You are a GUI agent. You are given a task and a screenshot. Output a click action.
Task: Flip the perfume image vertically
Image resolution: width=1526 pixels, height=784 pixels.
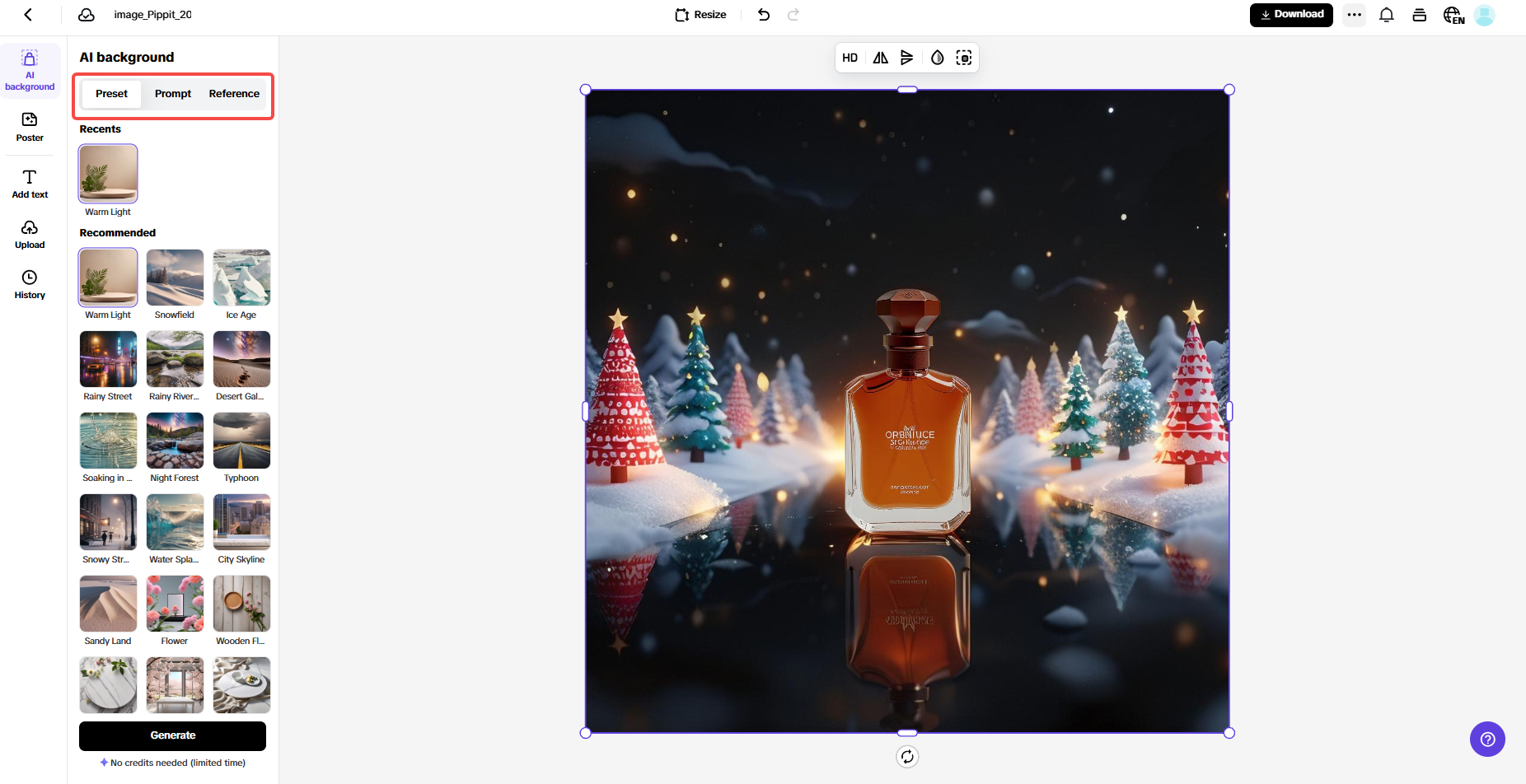pyautogui.click(x=907, y=58)
